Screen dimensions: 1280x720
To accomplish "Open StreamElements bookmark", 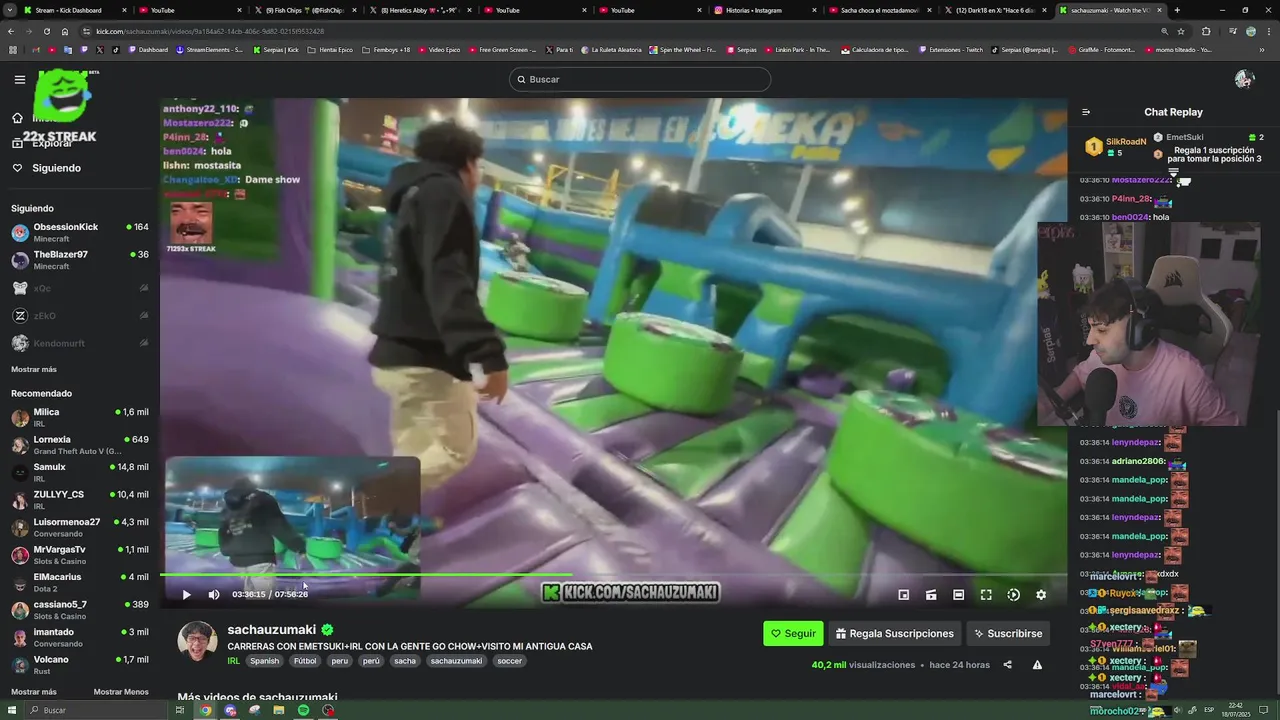I will 210,49.
